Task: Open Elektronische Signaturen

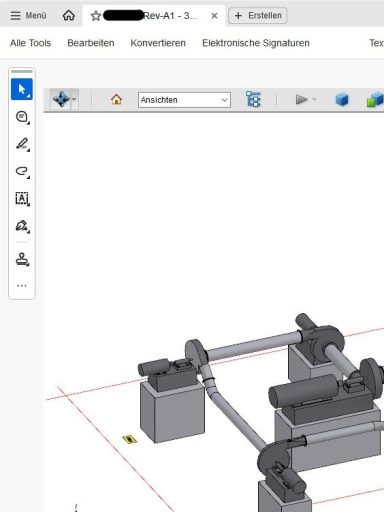Action: [256, 43]
